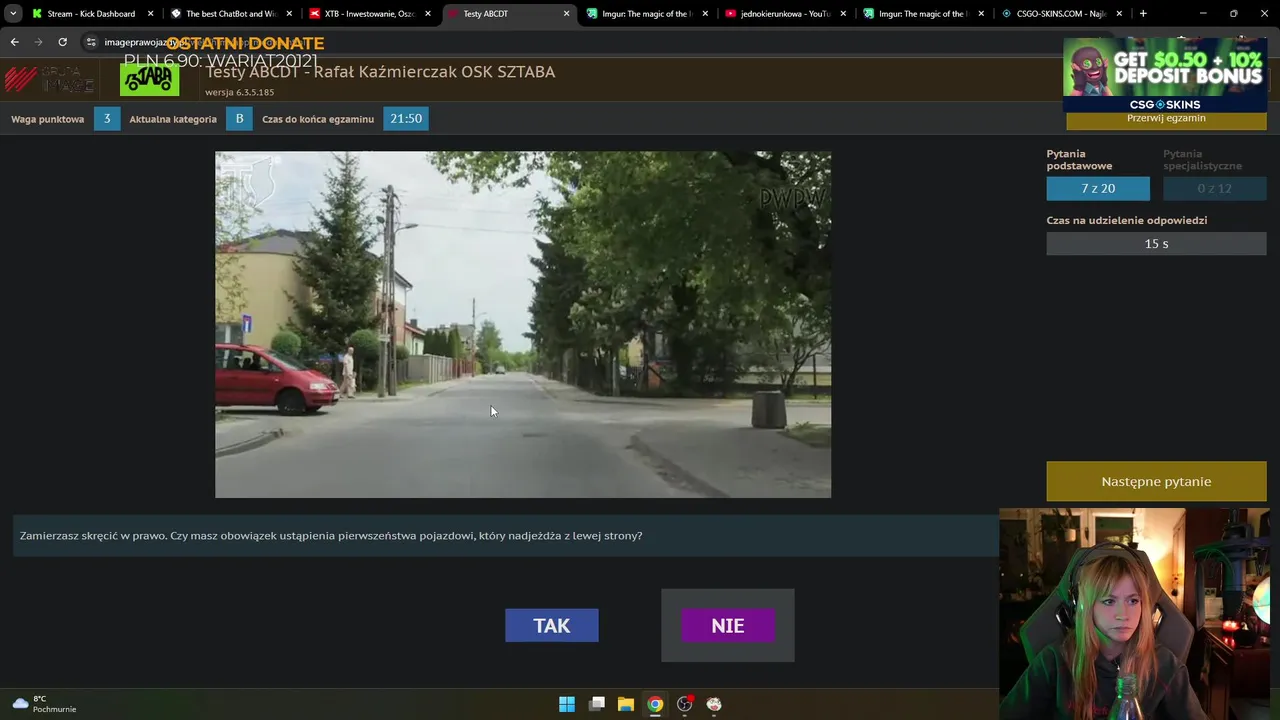Viewport: 1280px width, 720px height.
Task: Open a new browser tab
Action: 1143,14
